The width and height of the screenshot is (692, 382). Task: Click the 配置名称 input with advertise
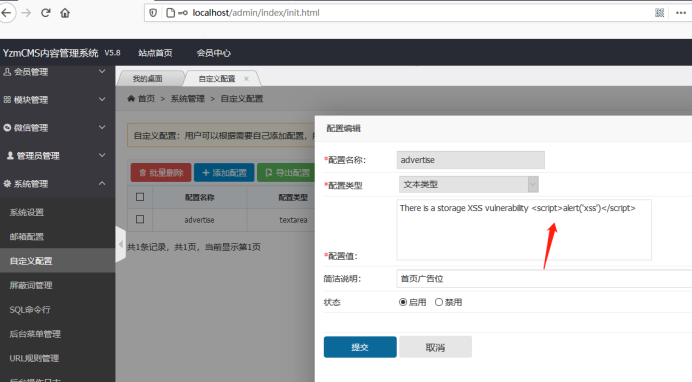[470, 160]
